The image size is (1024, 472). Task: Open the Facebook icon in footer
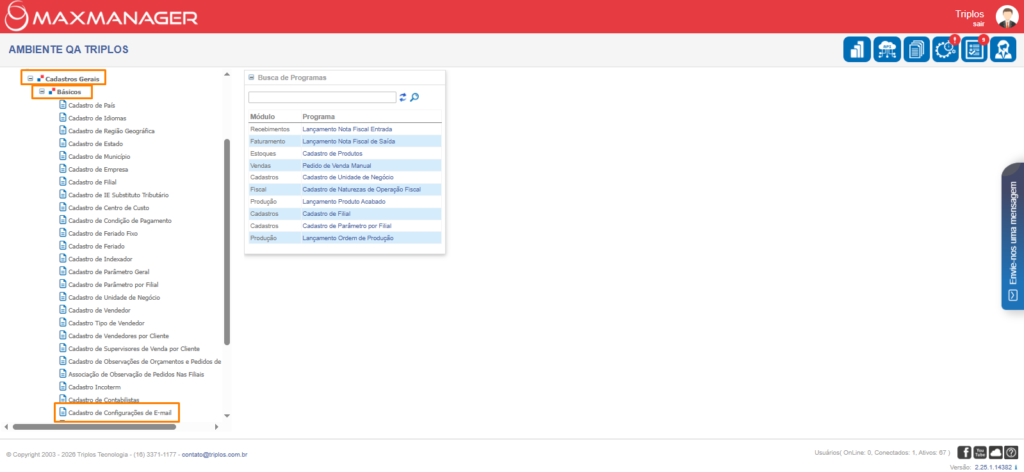[965, 453]
